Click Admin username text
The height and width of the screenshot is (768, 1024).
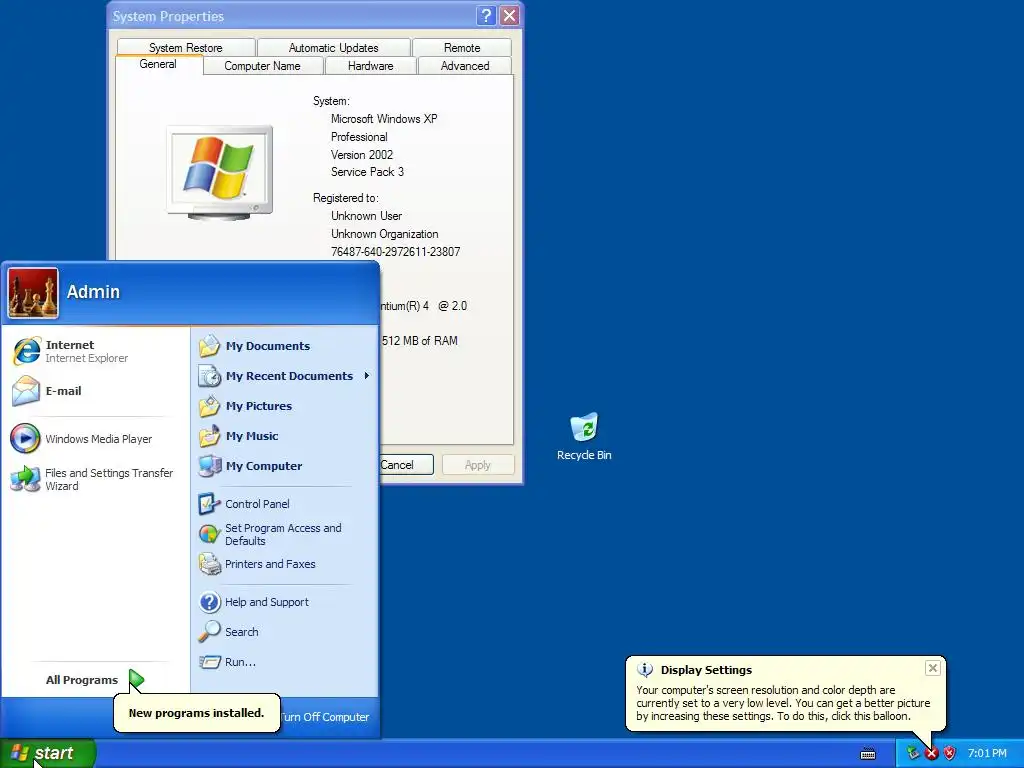93,292
